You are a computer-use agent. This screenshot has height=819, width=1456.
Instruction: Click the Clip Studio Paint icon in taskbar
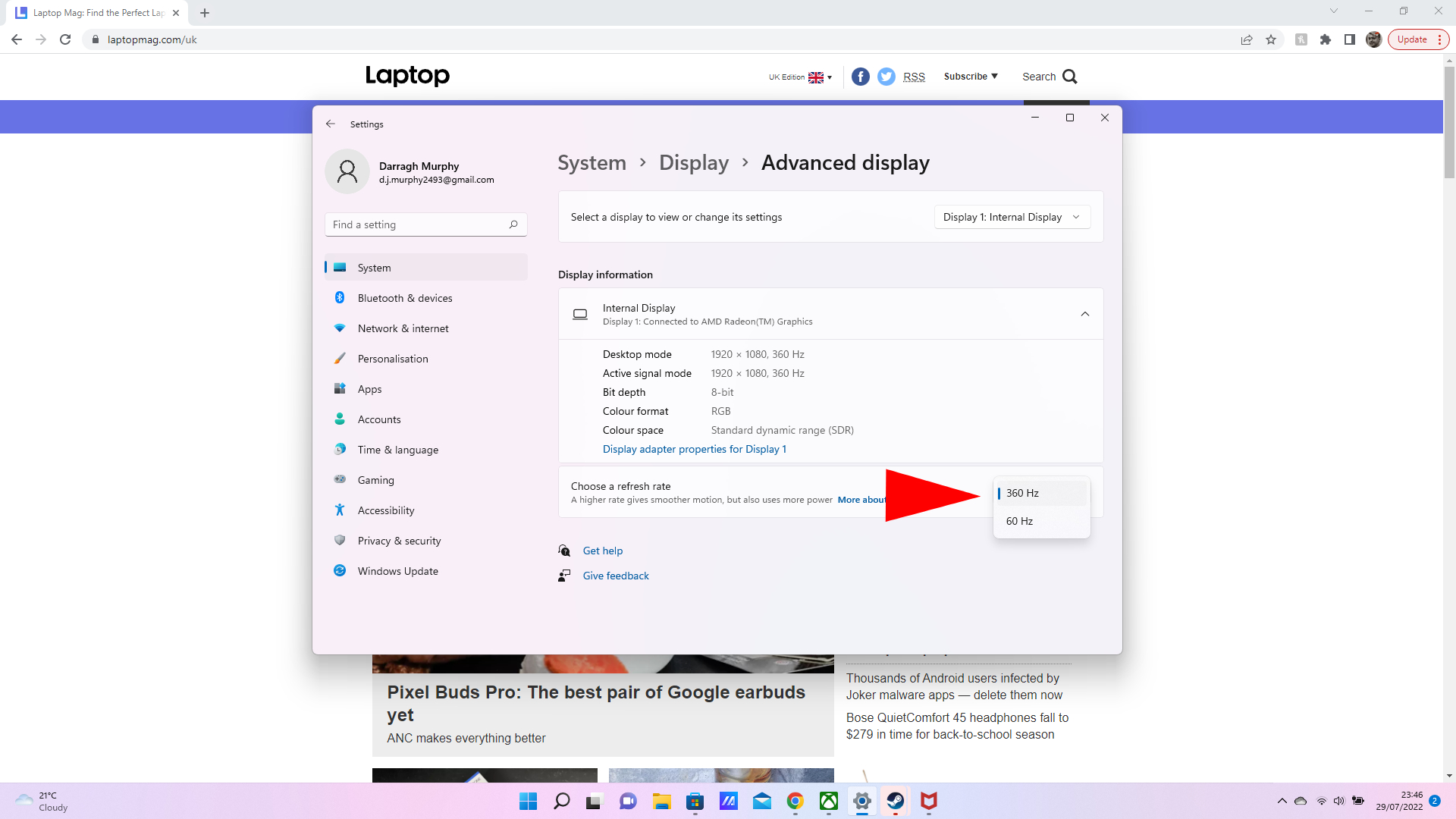(x=729, y=800)
